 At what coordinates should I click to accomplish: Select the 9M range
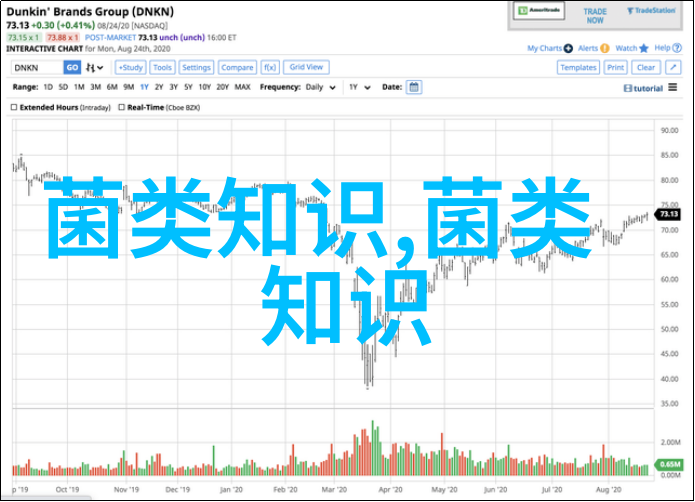pos(129,87)
